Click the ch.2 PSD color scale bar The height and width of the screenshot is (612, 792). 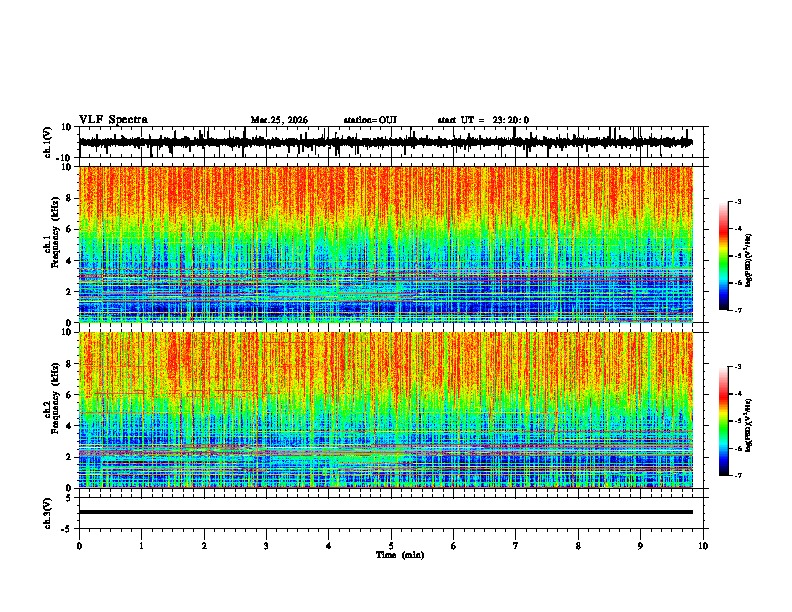pos(723,421)
